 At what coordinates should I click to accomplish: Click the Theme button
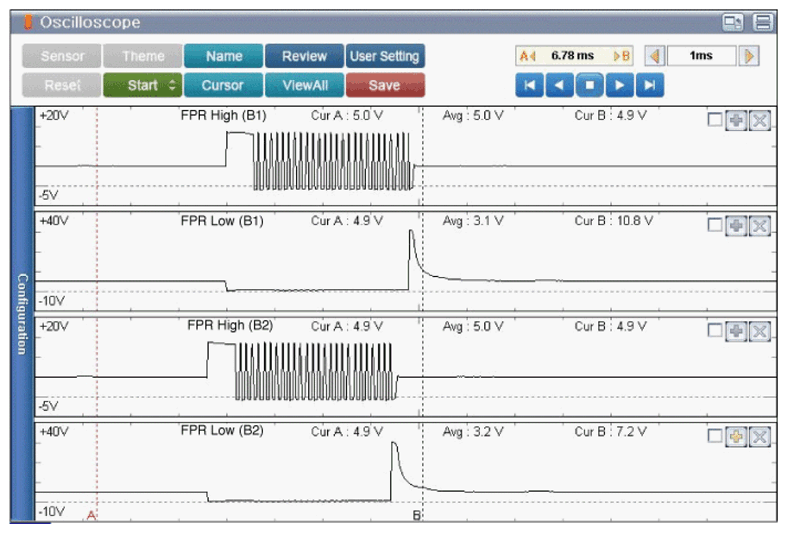pyautogui.click(x=143, y=56)
